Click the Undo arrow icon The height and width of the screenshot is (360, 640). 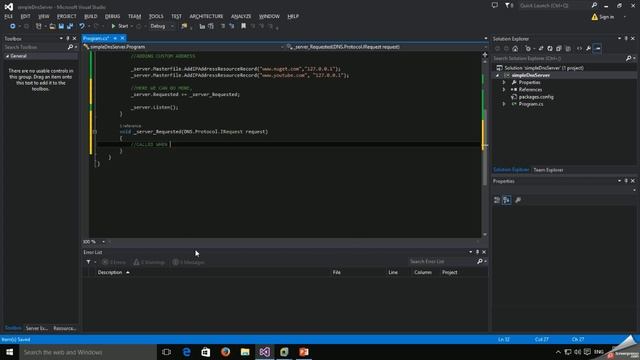pyautogui.click(x=82, y=26)
